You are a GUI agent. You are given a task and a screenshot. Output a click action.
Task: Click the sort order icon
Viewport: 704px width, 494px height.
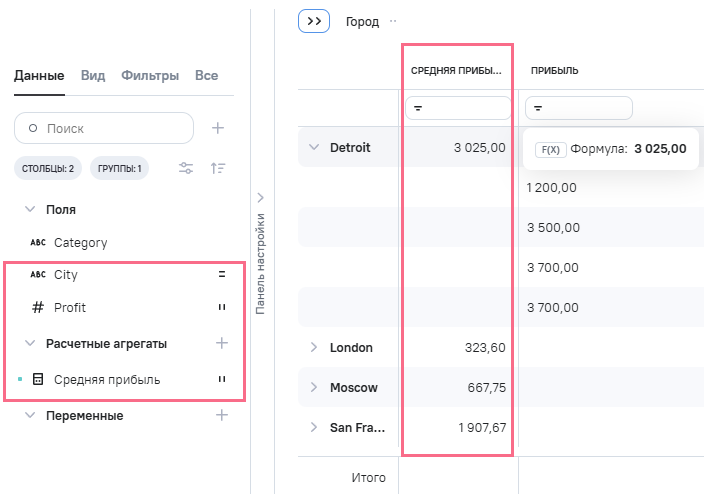(x=218, y=168)
